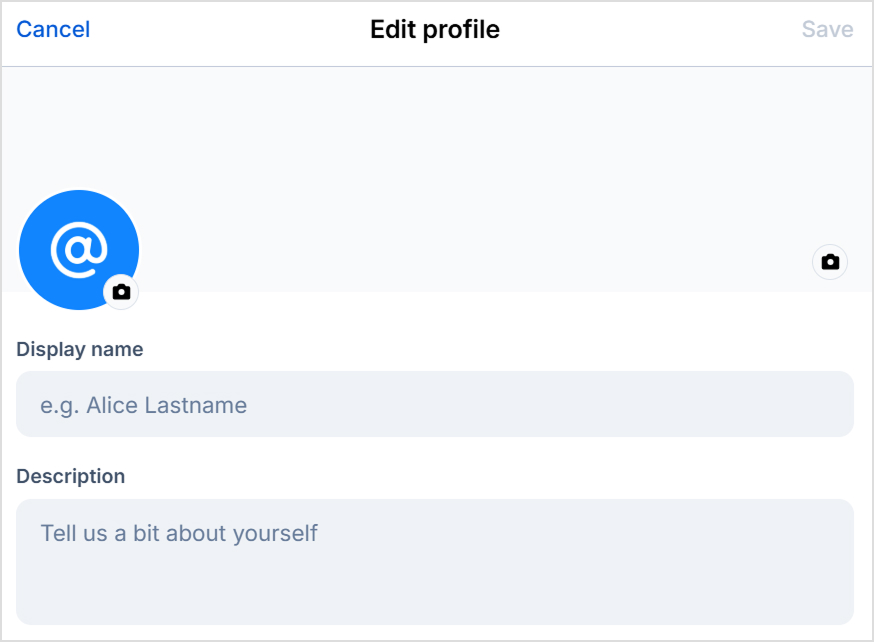The image size is (874, 642).
Task: Click the Description label
Action: 71,476
